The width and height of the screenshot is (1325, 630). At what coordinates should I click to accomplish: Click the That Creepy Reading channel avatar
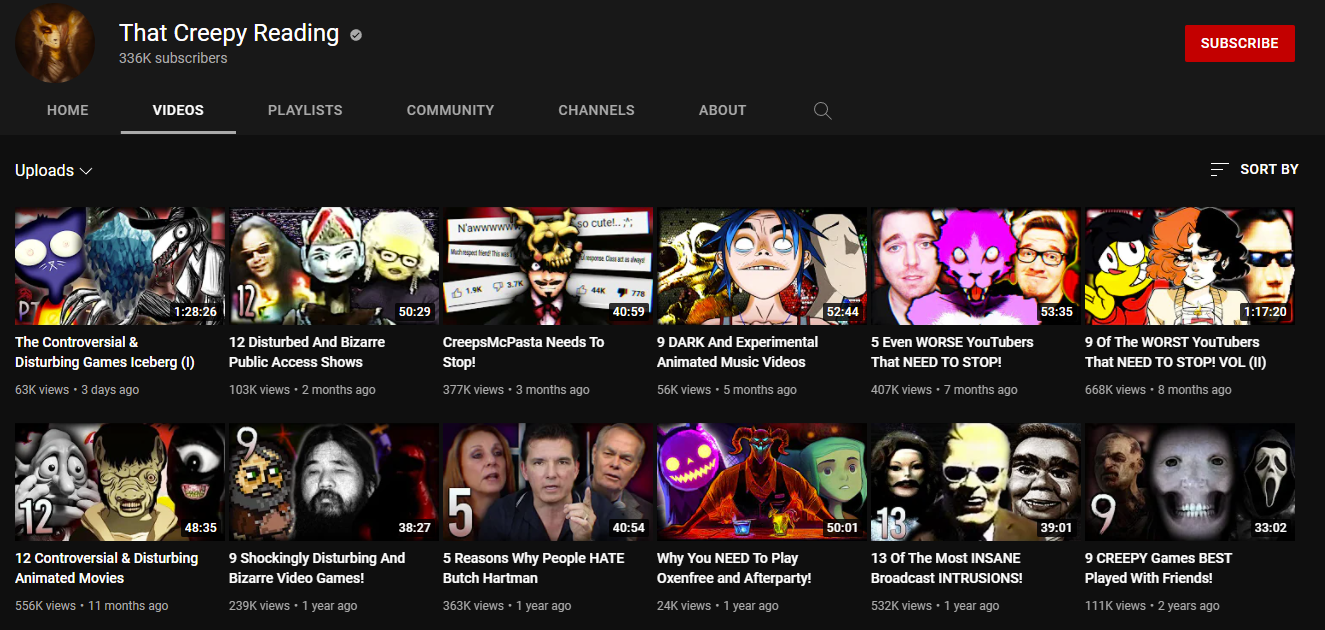pyautogui.click(x=55, y=44)
